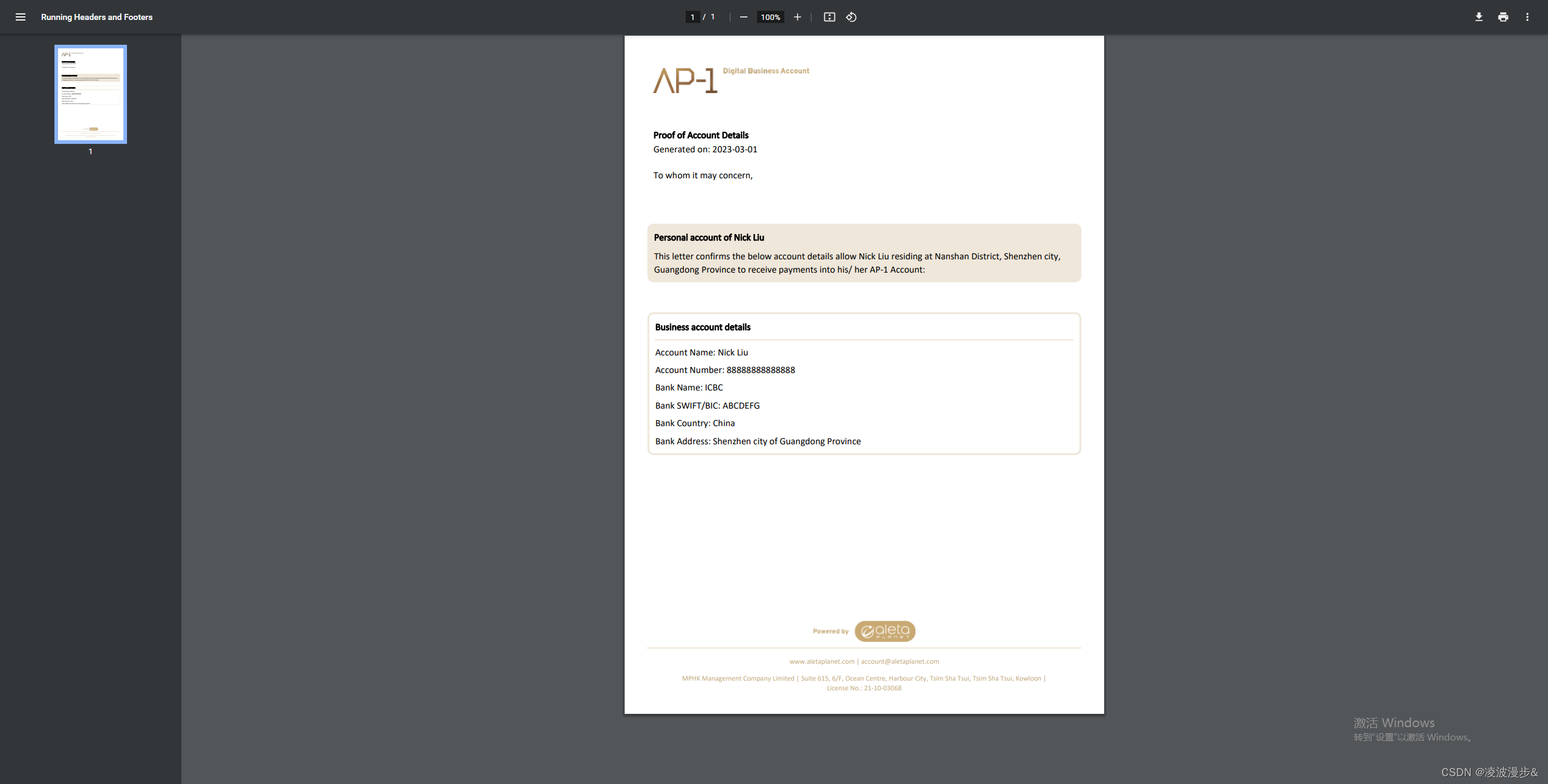This screenshot has width=1548, height=784.
Task: Edit the current page number field
Action: pos(692,17)
